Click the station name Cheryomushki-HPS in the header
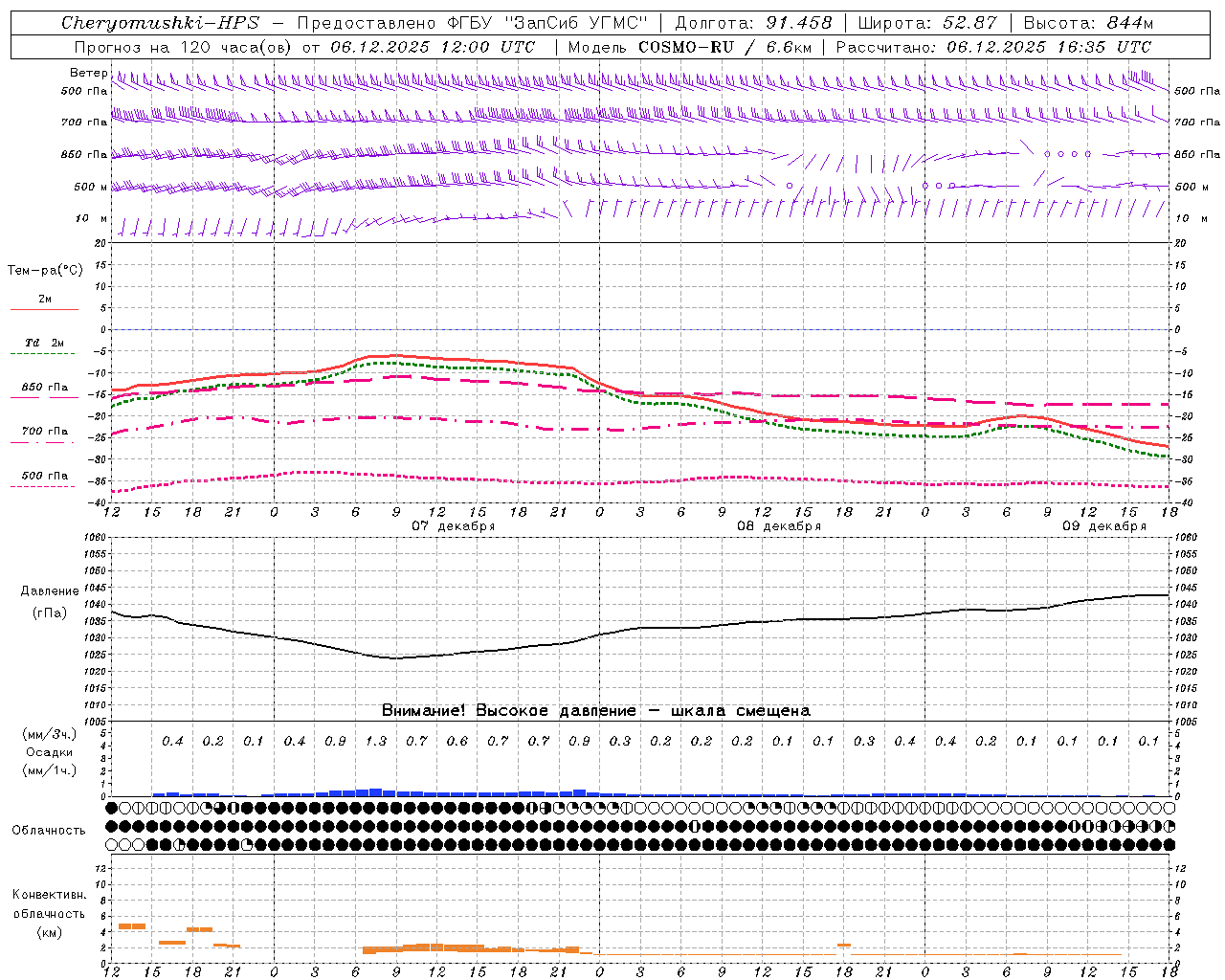Screen dimensions: 1225x980 160,23
